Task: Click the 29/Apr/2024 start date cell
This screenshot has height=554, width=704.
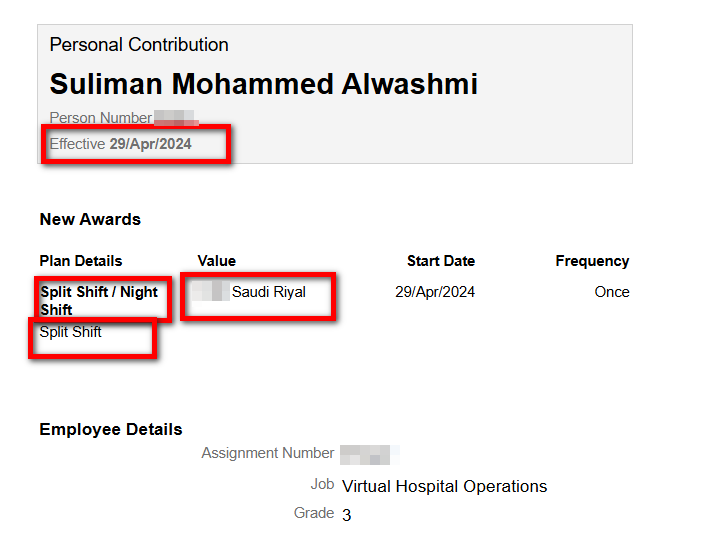Action: pos(435,292)
